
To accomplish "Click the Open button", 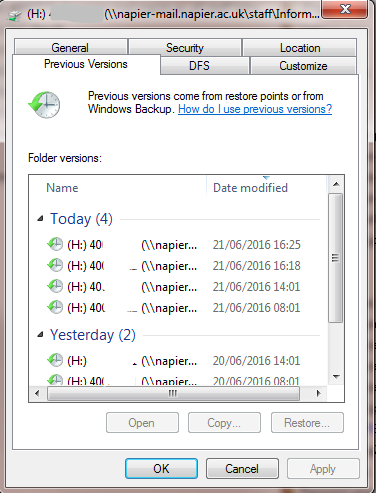I will [142, 423].
